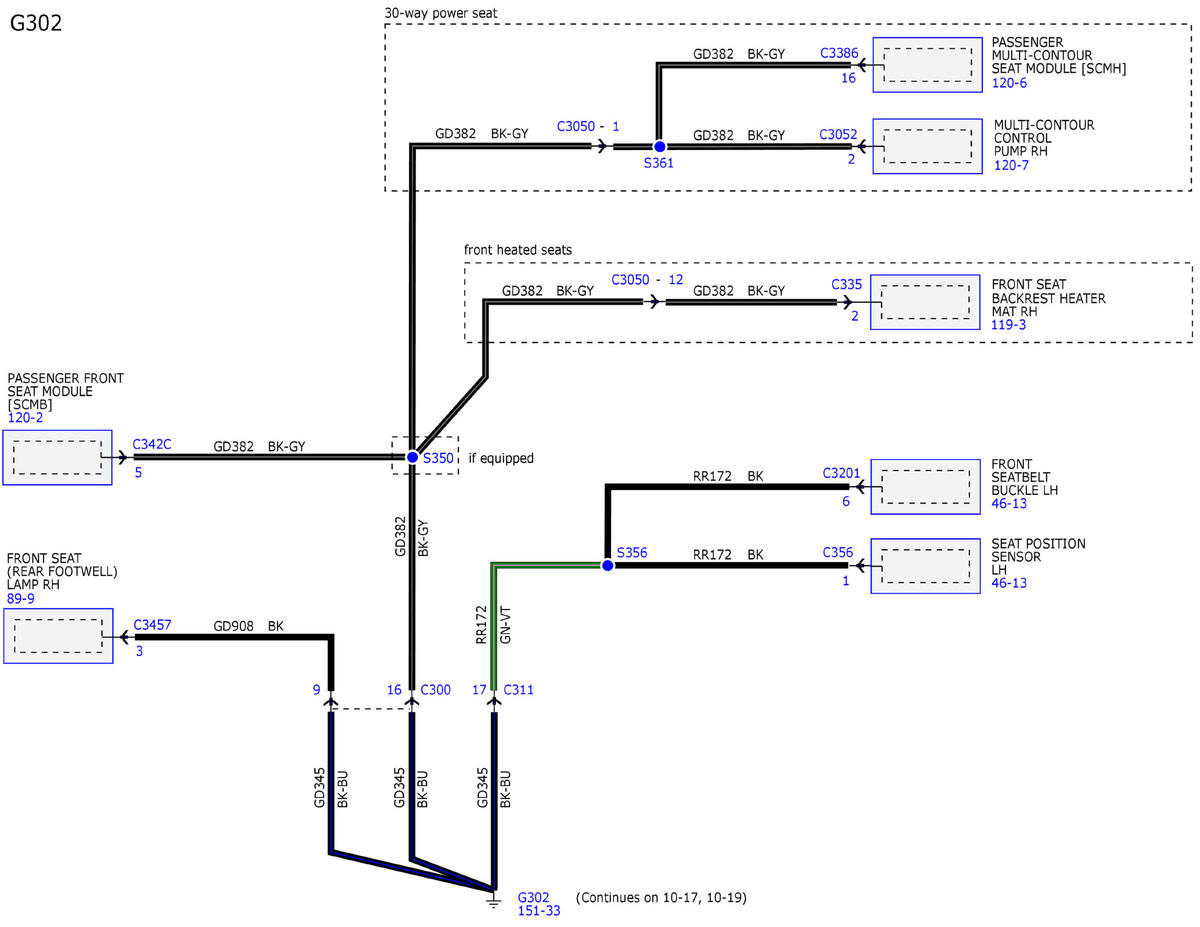Click GD382 BK-GY label on C3052 wire
The height and width of the screenshot is (927, 1200).
(739, 135)
